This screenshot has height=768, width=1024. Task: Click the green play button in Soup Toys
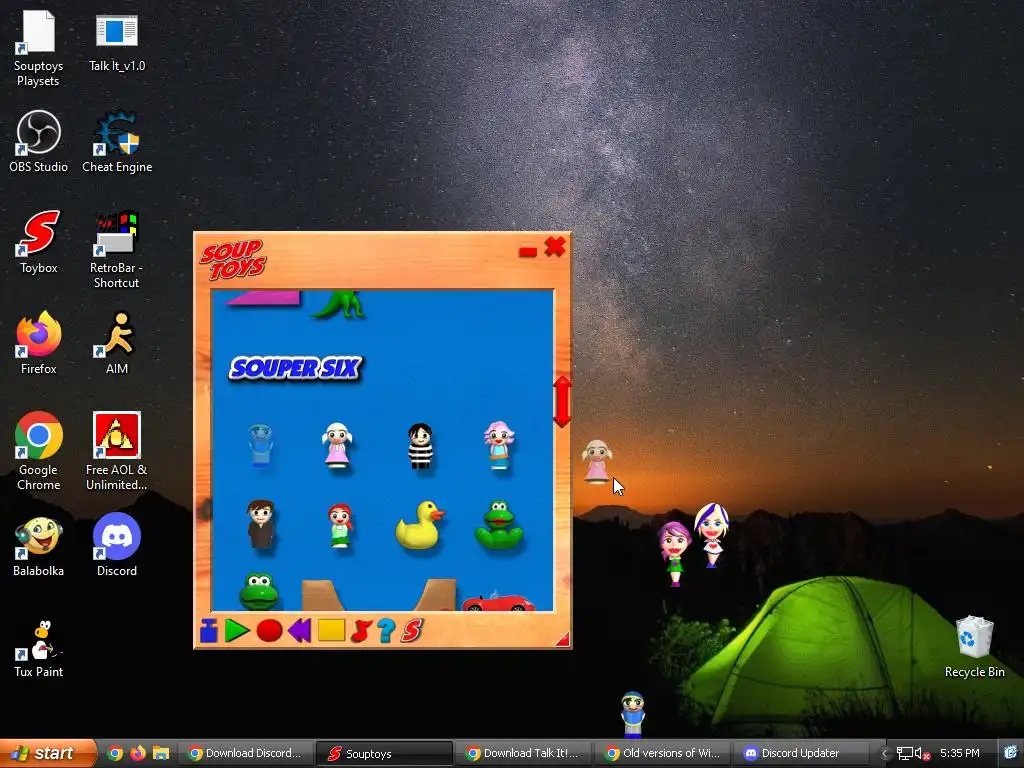(236, 630)
